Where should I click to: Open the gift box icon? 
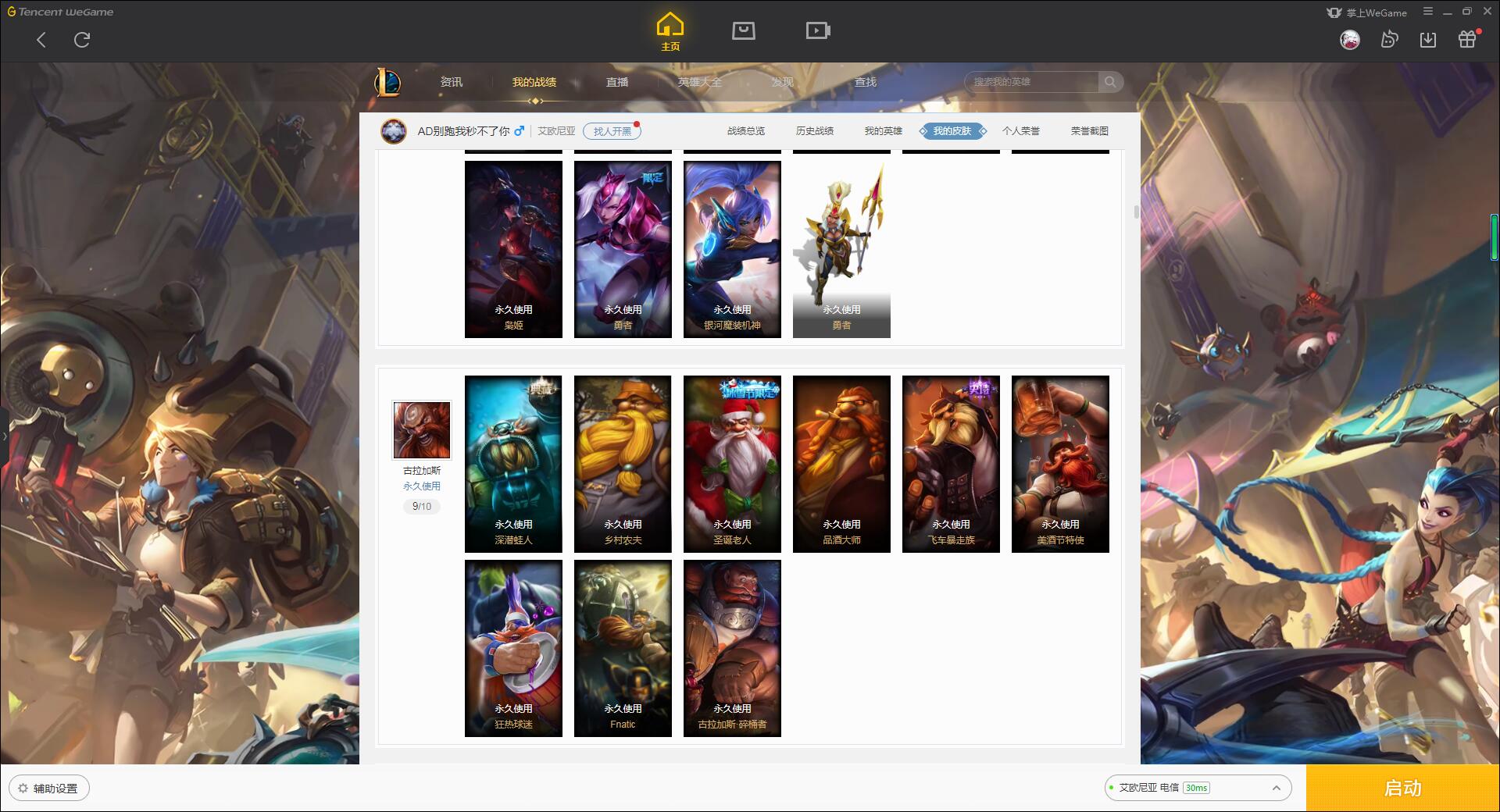[x=1467, y=39]
